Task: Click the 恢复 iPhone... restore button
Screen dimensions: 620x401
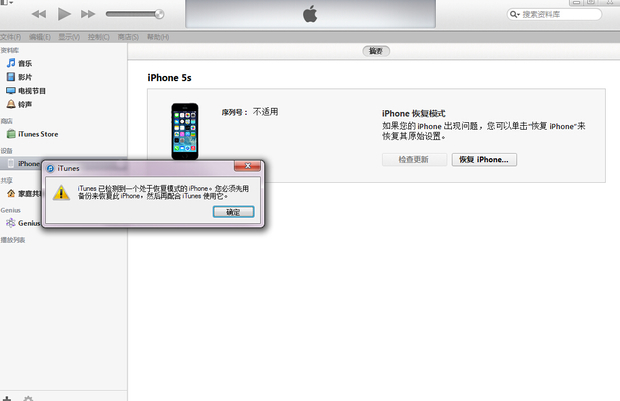Action: [x=484, y=159]
